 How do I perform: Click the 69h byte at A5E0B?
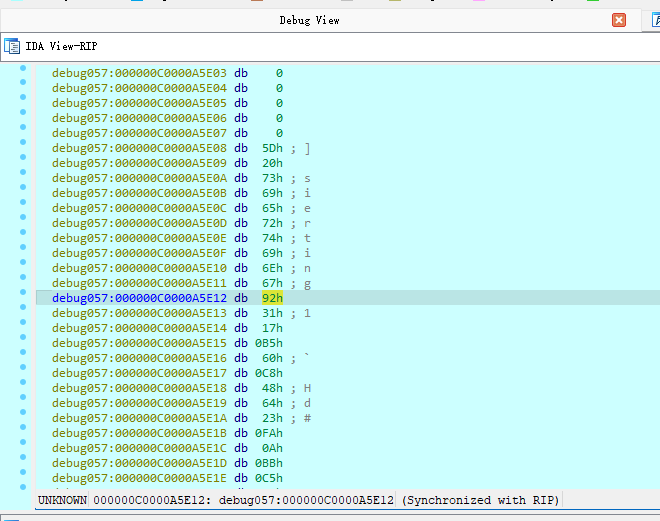(272, 193)
